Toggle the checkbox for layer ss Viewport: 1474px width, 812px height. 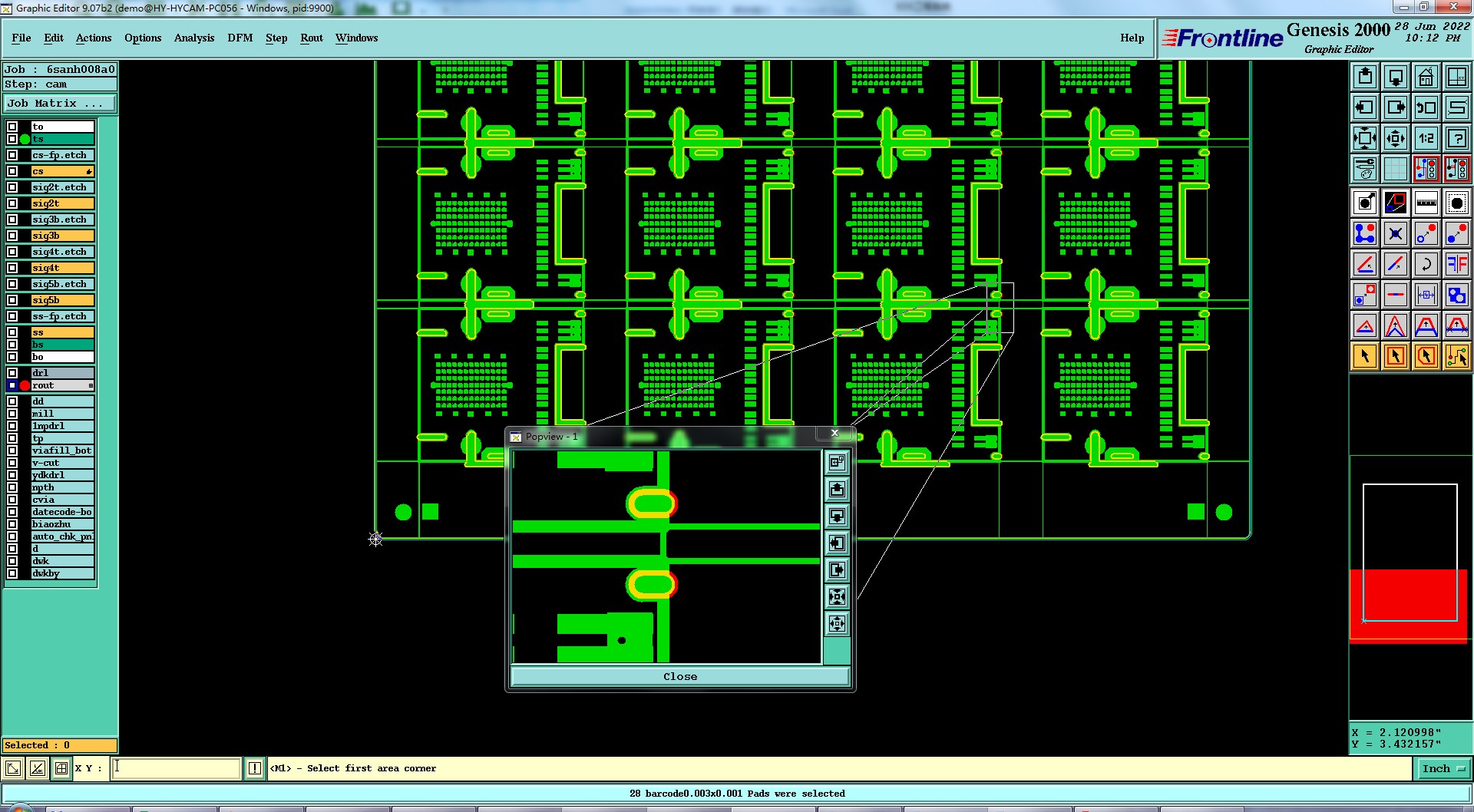click(12, 332)
